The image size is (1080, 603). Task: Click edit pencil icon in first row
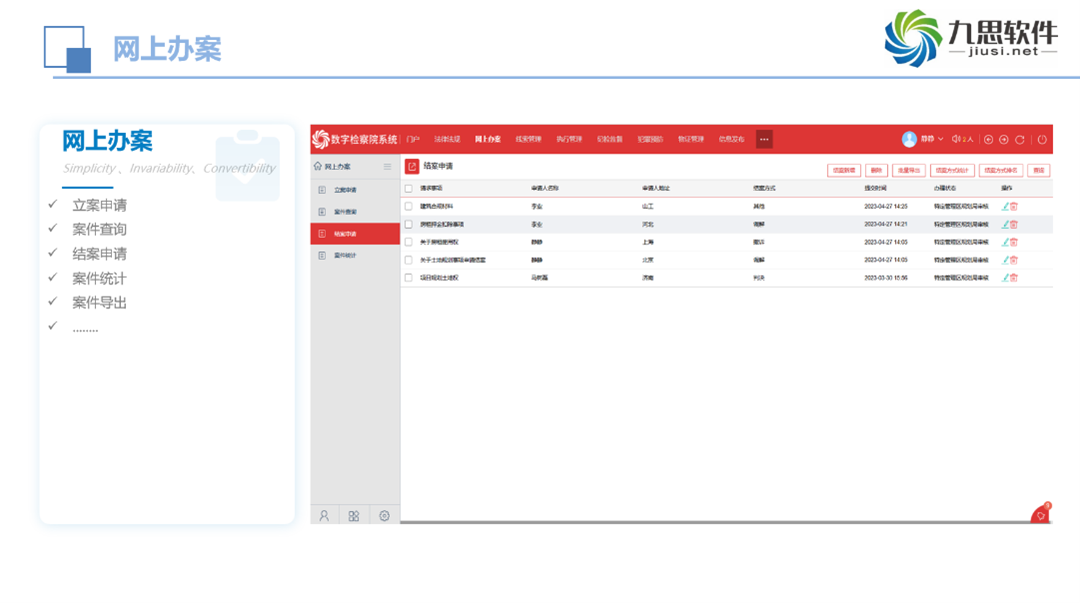point(1005,207)
